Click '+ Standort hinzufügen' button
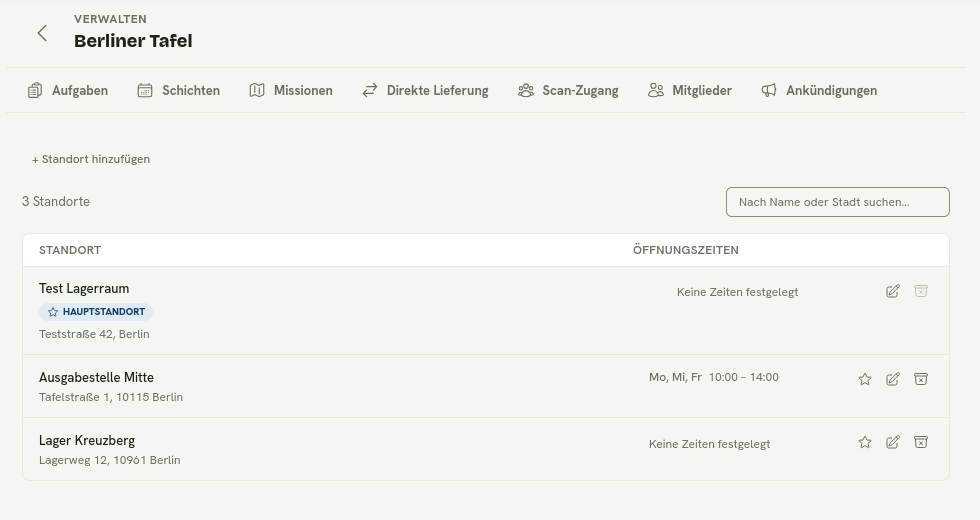The width and height of the screenshot is (980, 520). [x=91, y=159]
